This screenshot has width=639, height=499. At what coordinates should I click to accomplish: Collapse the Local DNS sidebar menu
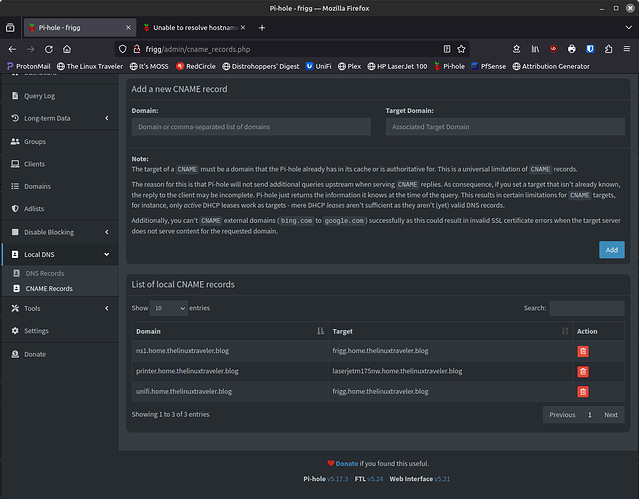click(60, 254)
